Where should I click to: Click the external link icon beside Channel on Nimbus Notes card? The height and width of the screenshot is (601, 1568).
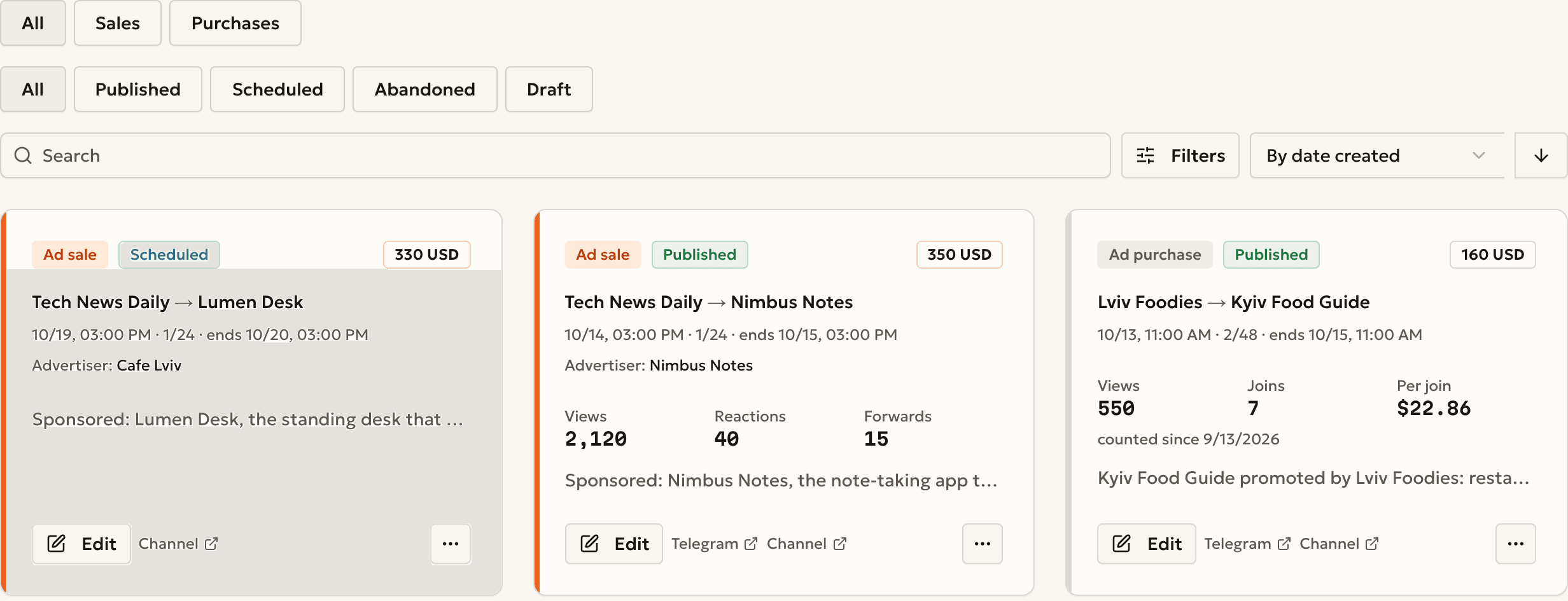click(x=840, y=544)
